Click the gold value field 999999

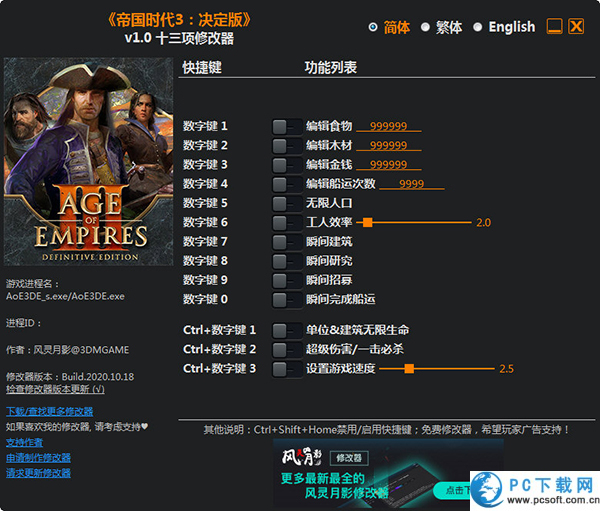point(388,165)
